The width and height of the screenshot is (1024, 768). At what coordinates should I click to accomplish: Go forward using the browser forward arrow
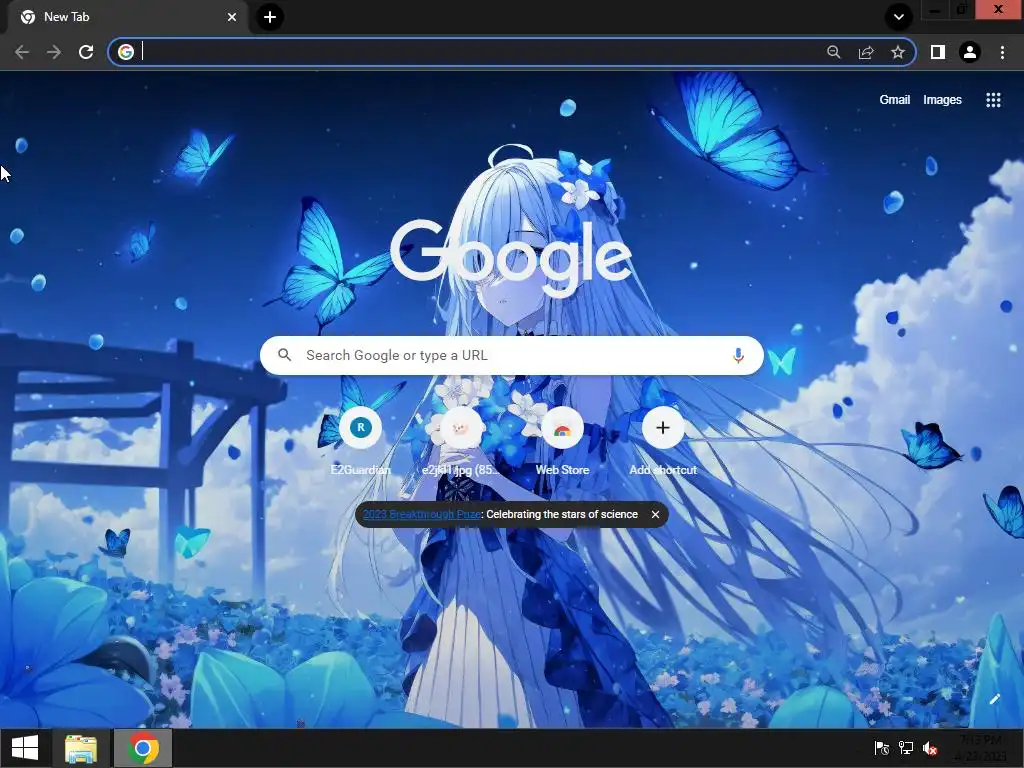coord(54,52)
